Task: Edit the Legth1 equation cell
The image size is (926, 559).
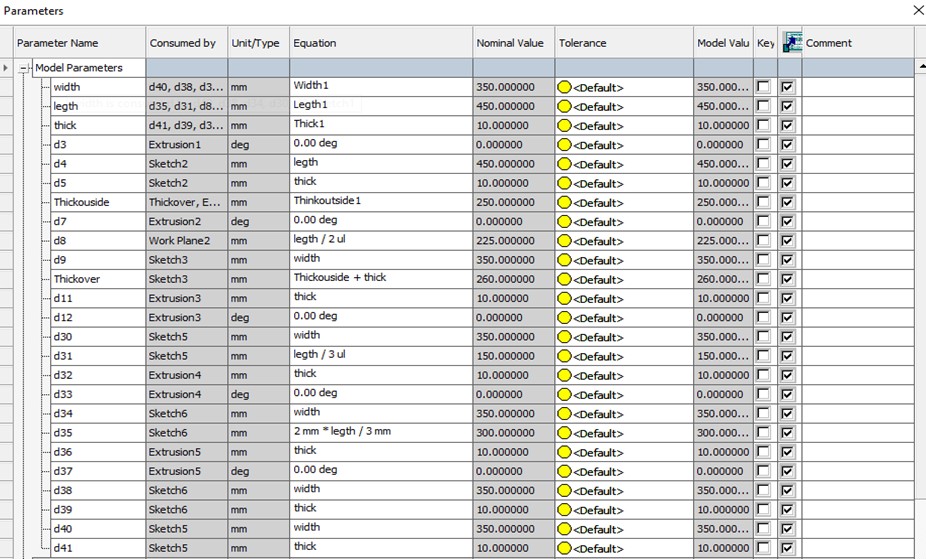Action: (x=381, y=106)
